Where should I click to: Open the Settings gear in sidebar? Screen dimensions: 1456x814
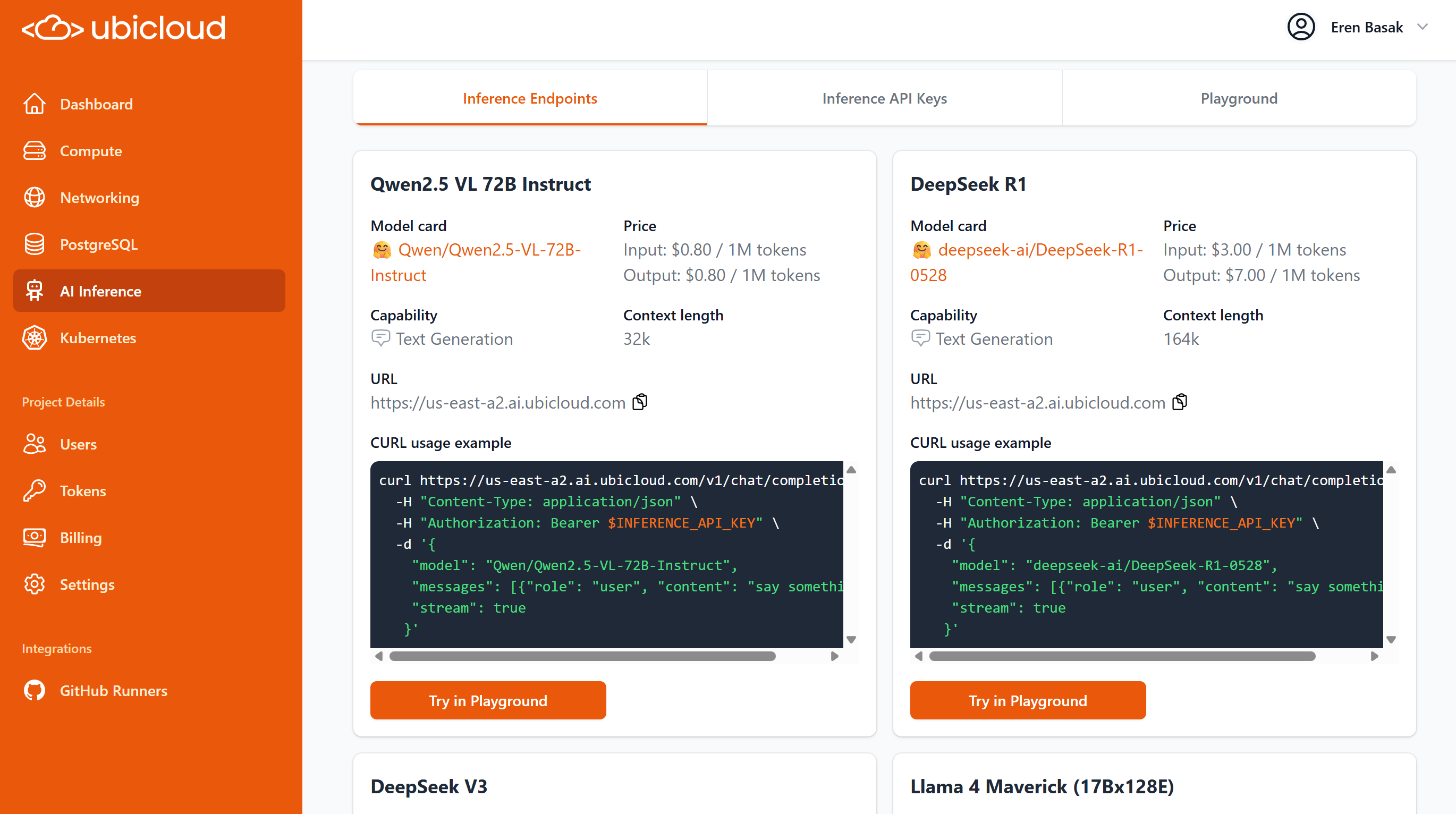[x=35, y=584]
